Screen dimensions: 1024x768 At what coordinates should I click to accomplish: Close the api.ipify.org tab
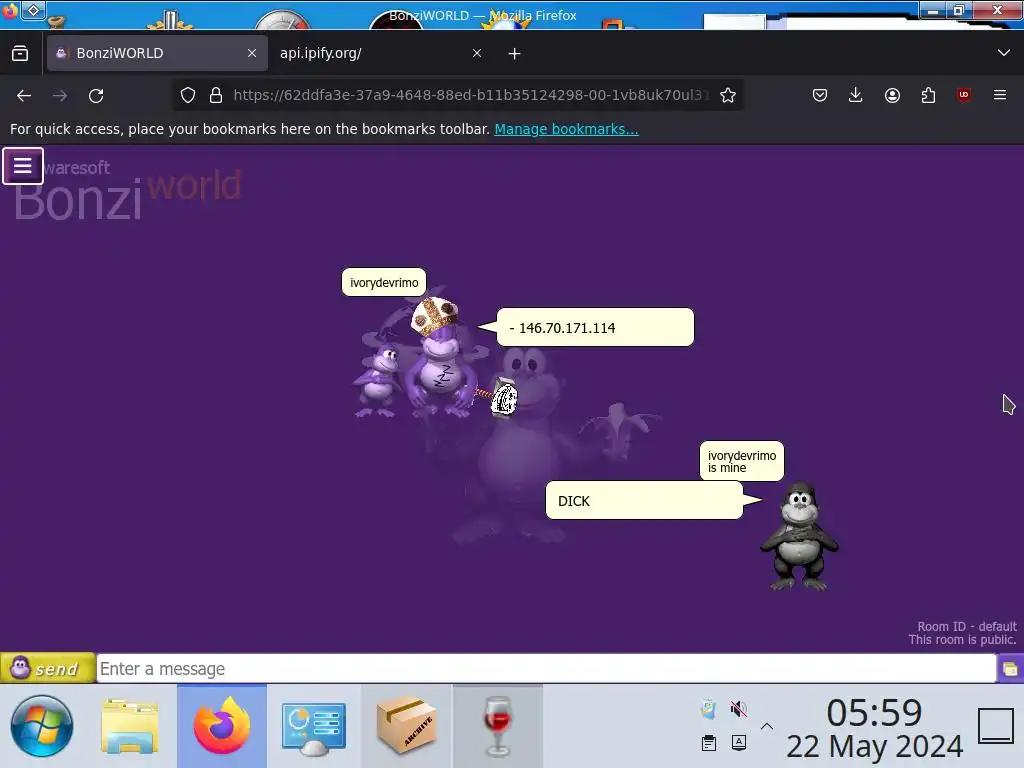[477, 54]
